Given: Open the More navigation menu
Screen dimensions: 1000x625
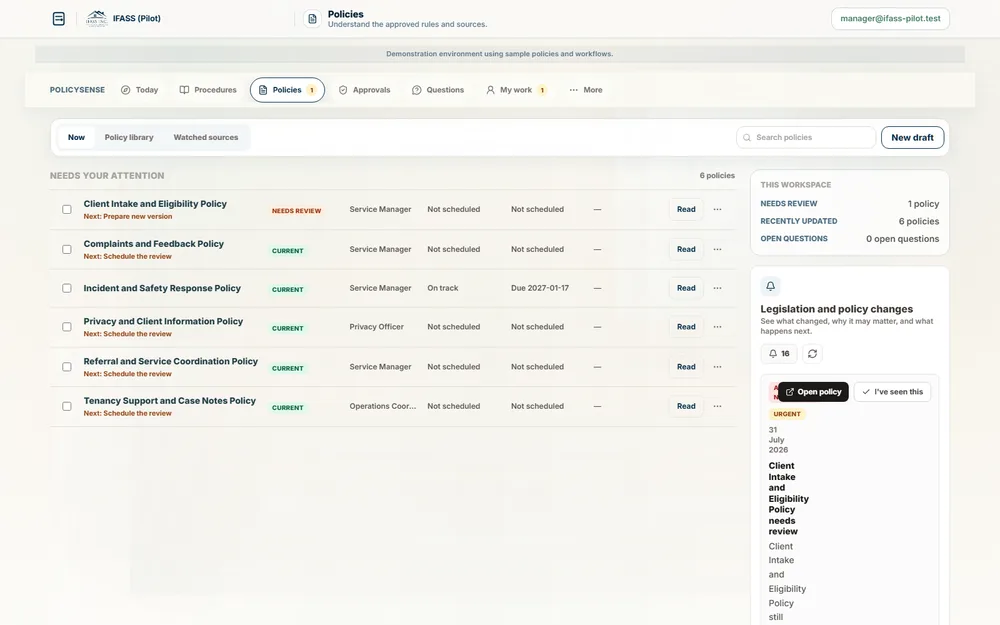Looking at the screenshot, I should pos(585,90).
